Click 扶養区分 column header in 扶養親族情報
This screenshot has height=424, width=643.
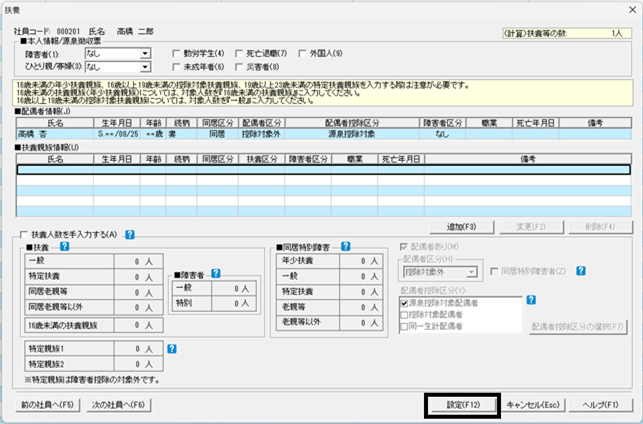pyautogui.click(x=262, y=159)
